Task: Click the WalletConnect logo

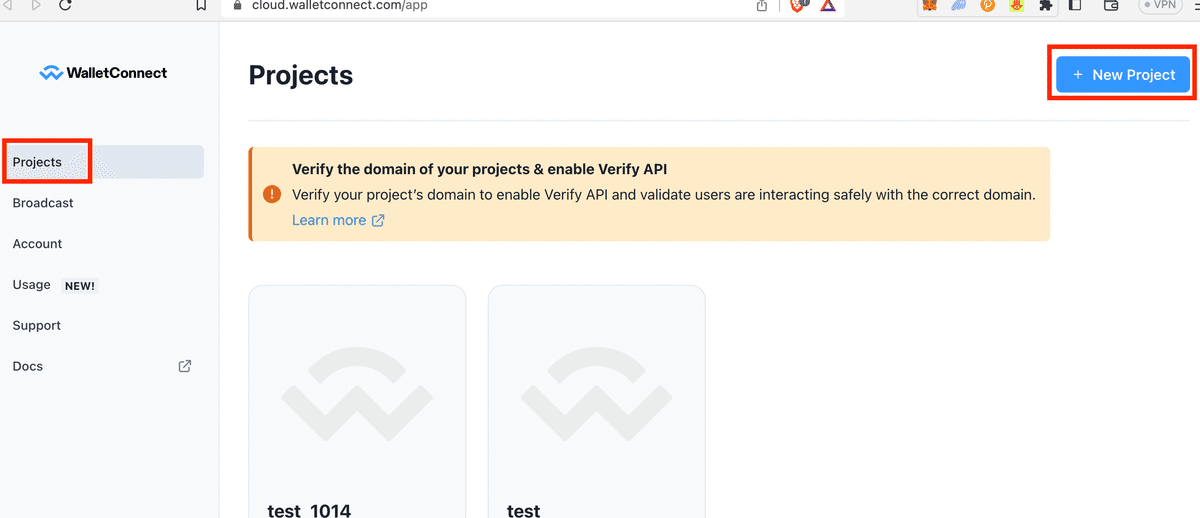Action: coord(103,73)
